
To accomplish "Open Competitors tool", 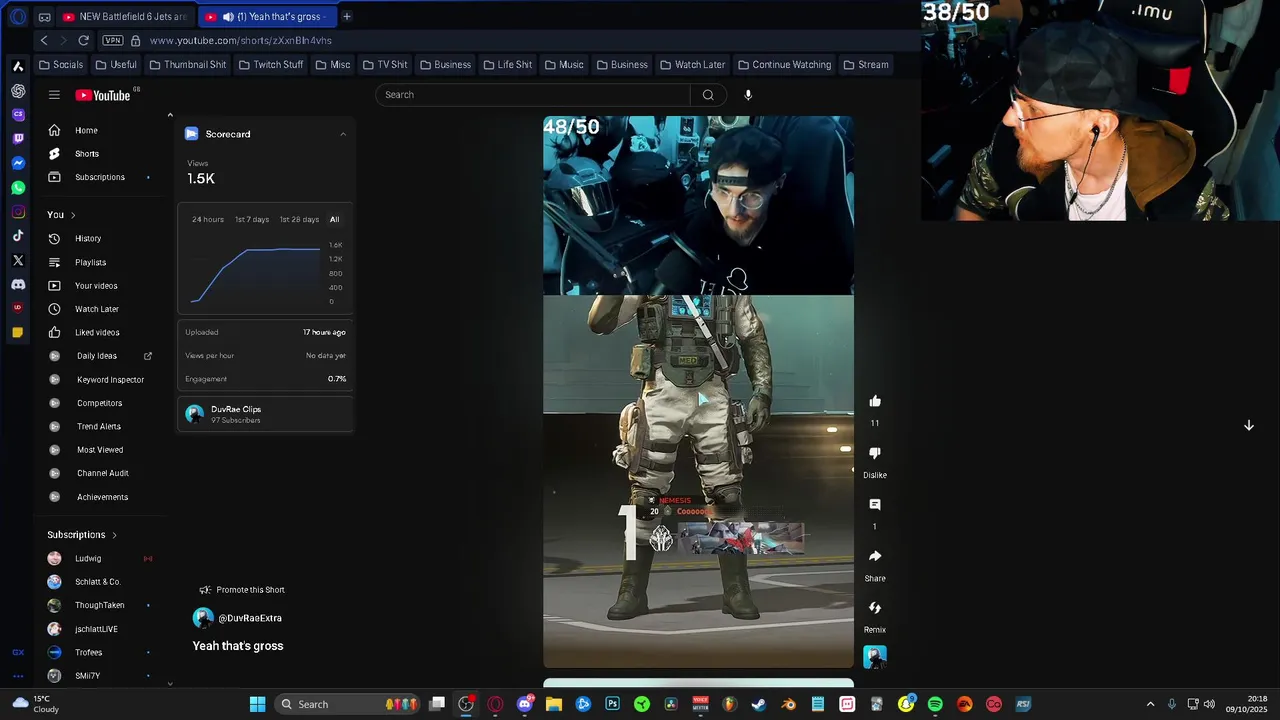I will coord(97,403).
